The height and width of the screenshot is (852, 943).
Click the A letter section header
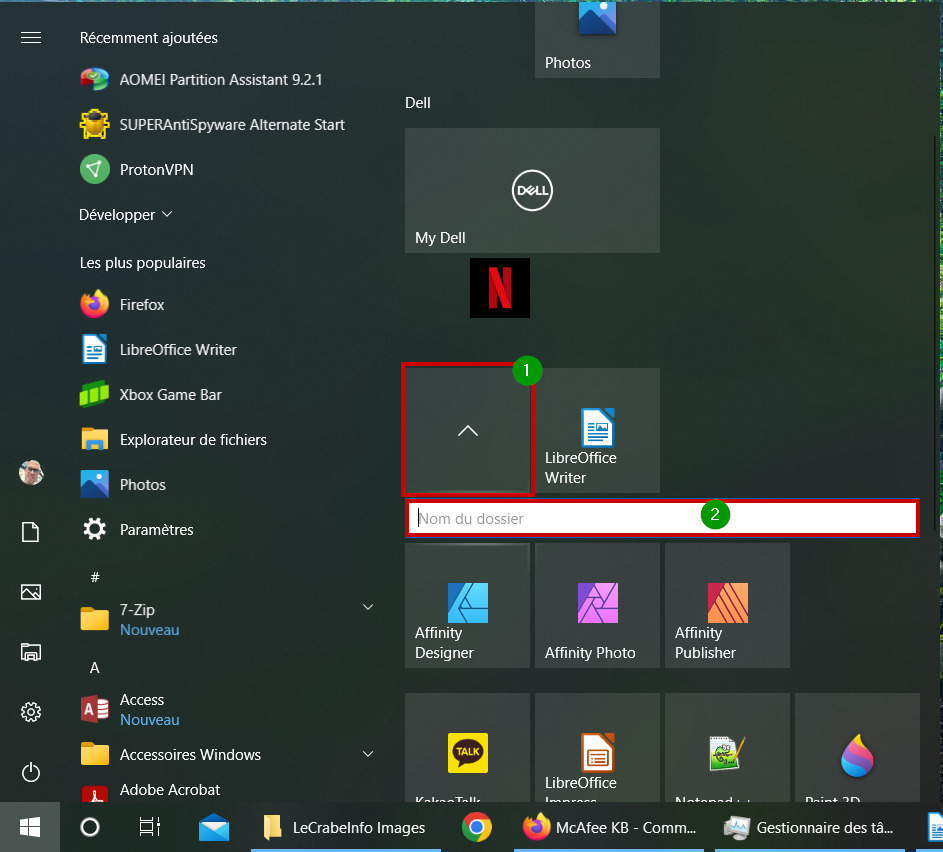pyautogui.click(x=94, y=668)
